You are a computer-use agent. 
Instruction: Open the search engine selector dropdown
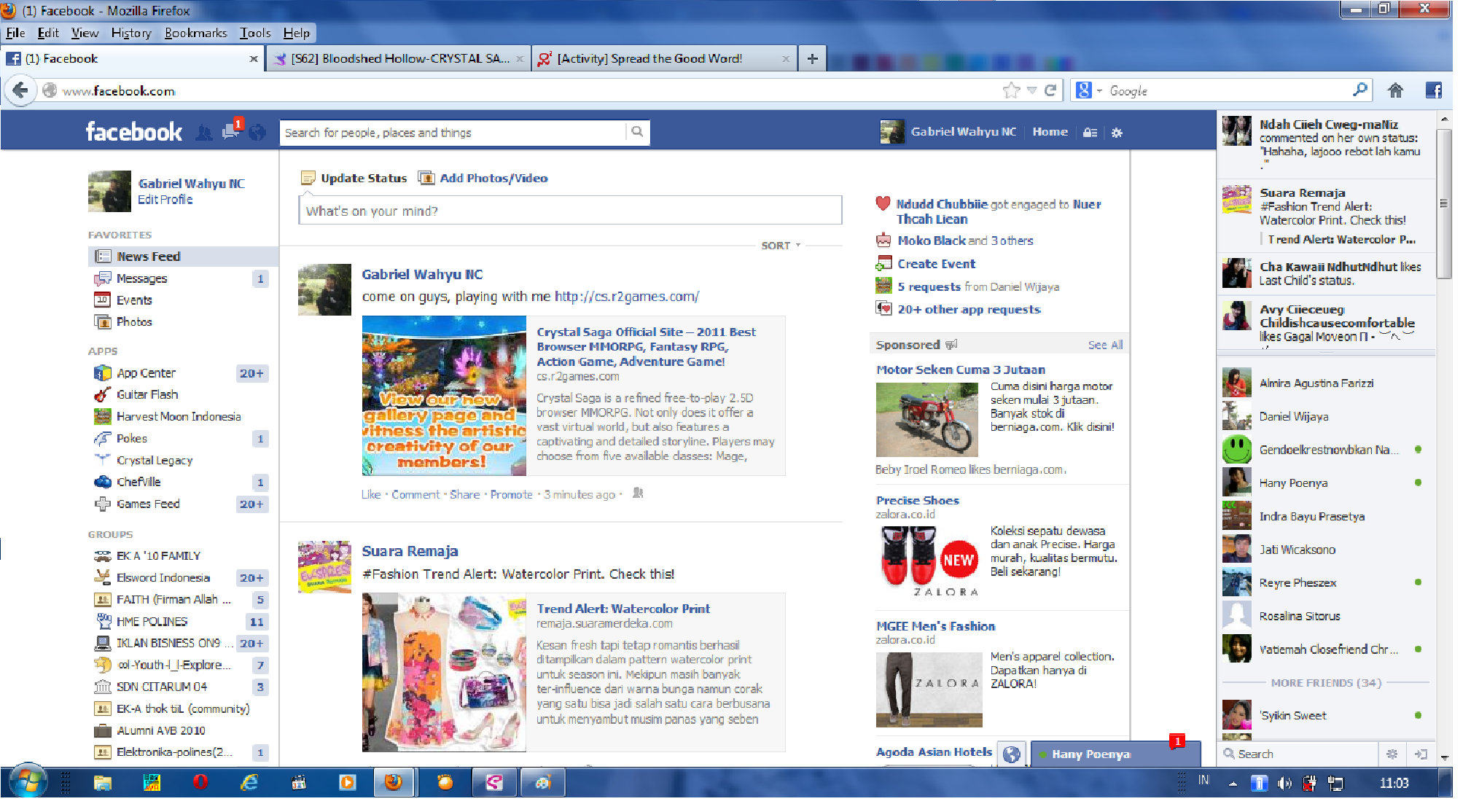[1088, 90]
